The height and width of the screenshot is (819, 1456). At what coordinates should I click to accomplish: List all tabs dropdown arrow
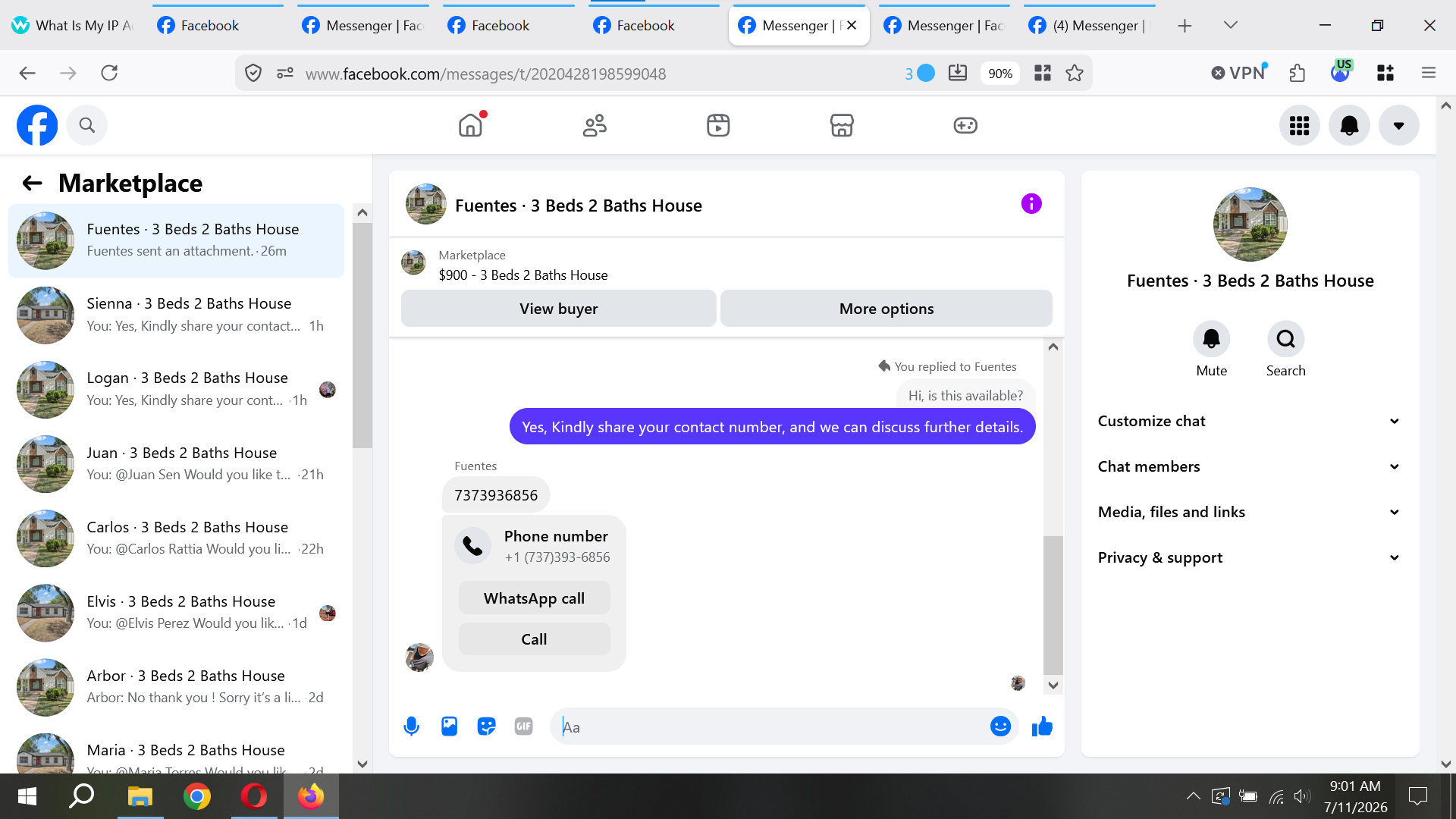(1231, 25)
